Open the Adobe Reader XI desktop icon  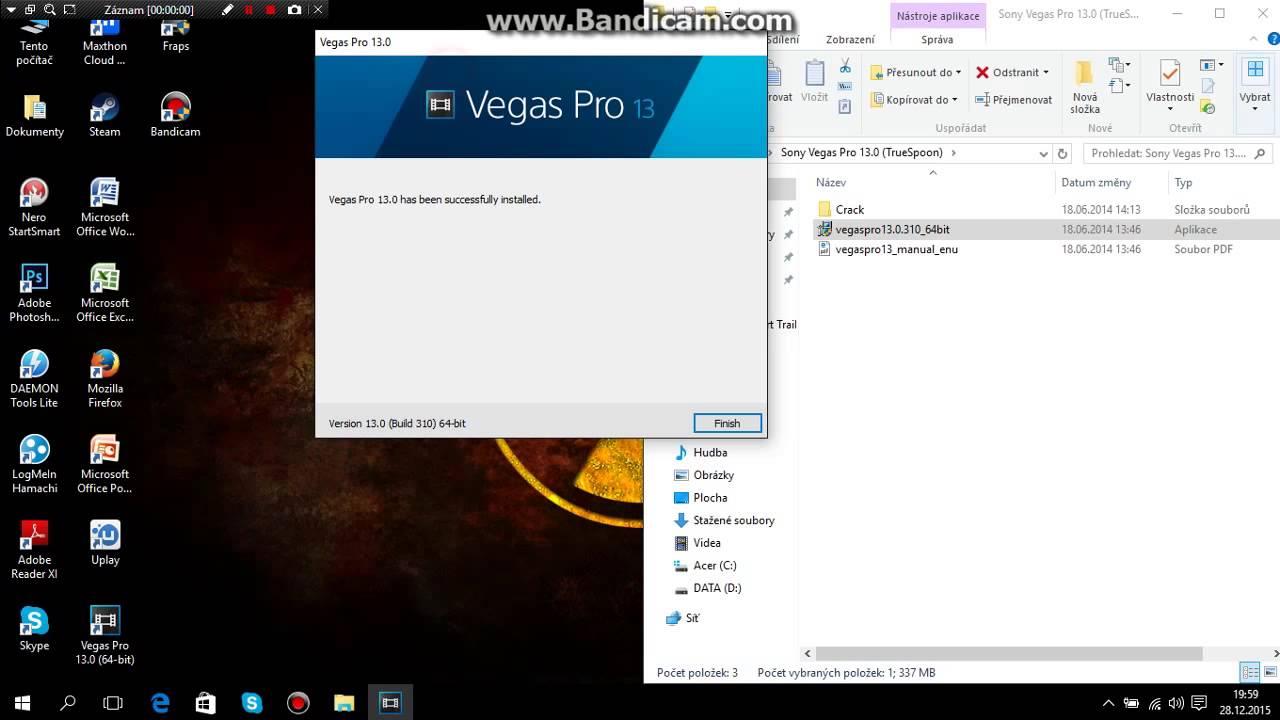[x=34, y=550]
